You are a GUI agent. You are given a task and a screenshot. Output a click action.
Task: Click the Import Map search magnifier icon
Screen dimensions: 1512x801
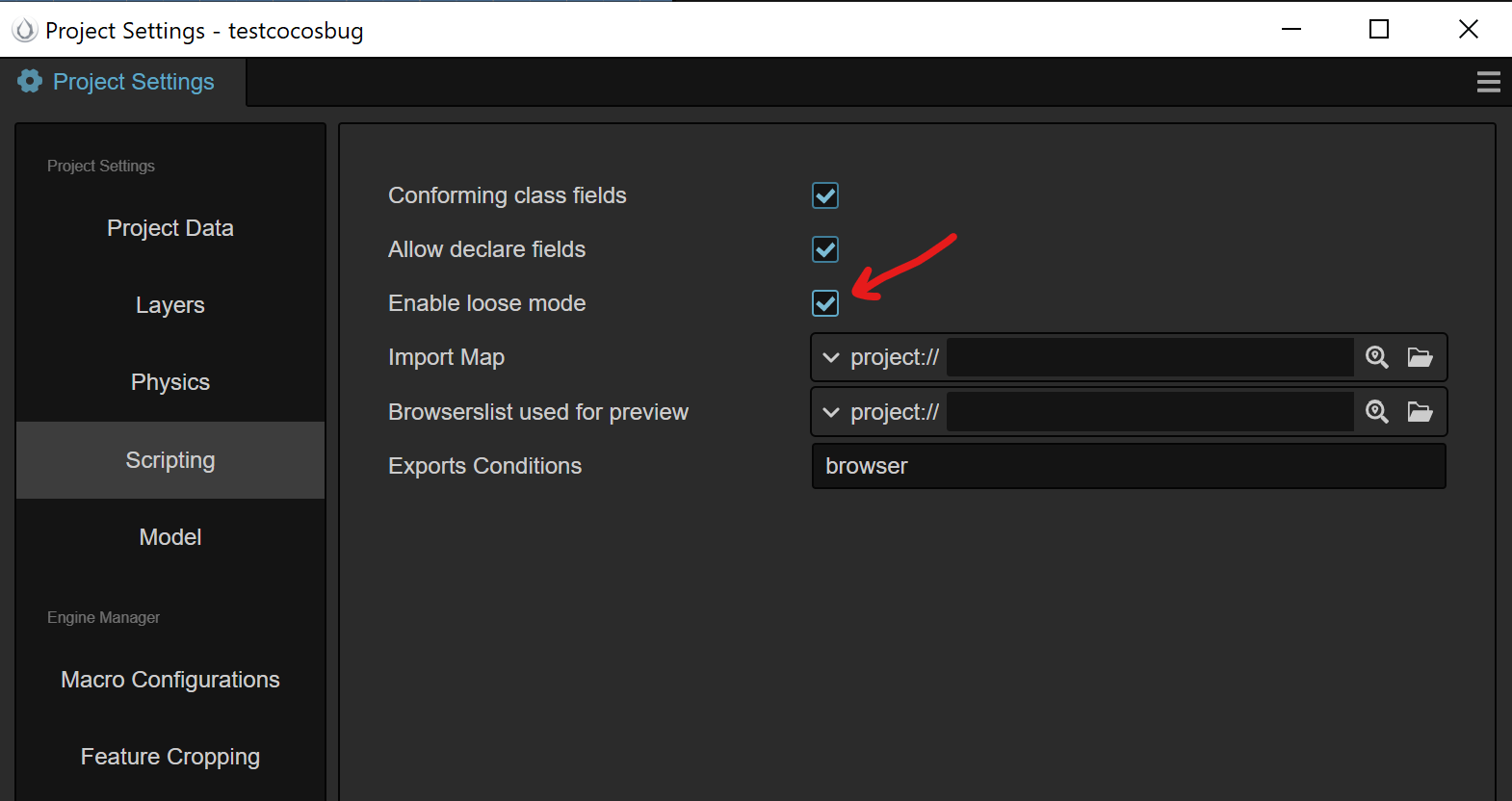[1377, 357]
